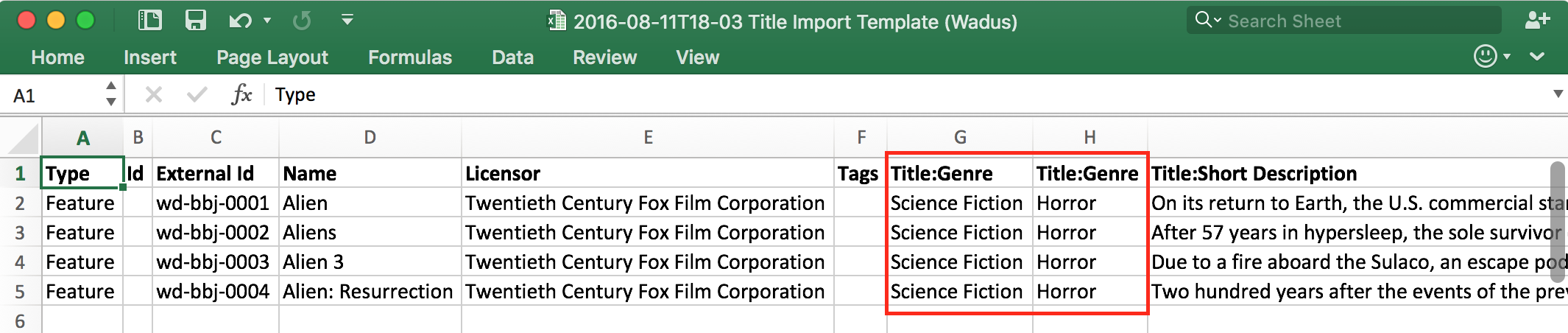Open the Customize Quick Access Toolbar dropdown
1568x333 pixels.
point(347,20)
